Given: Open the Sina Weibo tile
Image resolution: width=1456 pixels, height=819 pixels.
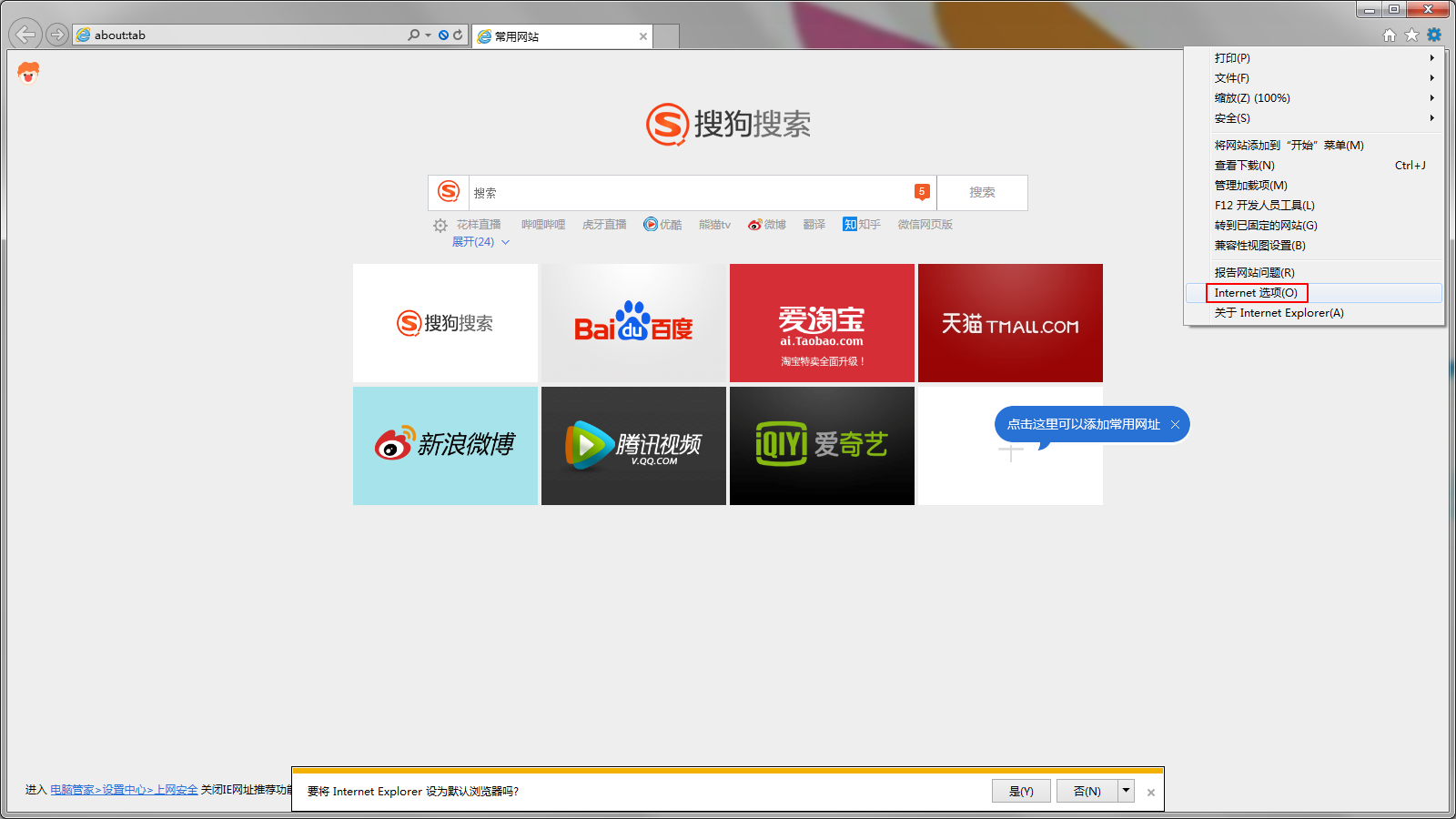Looking at the screenshot, I should 445,446.
